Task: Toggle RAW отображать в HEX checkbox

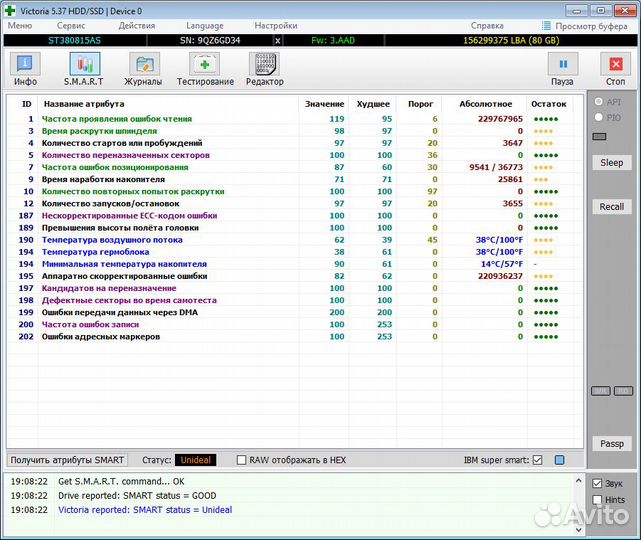Action: point(242,460)
